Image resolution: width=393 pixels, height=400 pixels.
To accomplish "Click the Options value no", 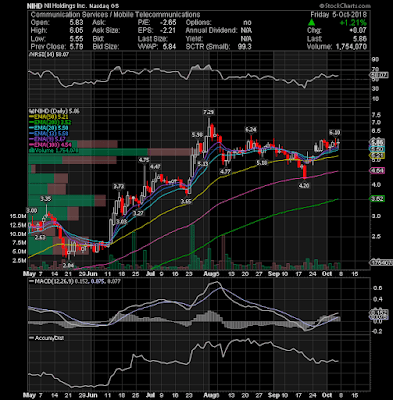I will (247, 23).
